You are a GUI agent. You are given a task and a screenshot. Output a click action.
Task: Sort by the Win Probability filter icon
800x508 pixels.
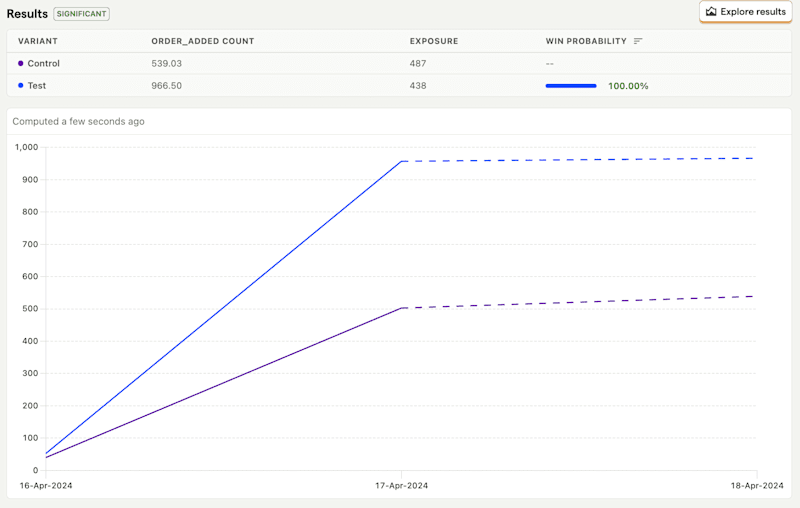point(638,41)
